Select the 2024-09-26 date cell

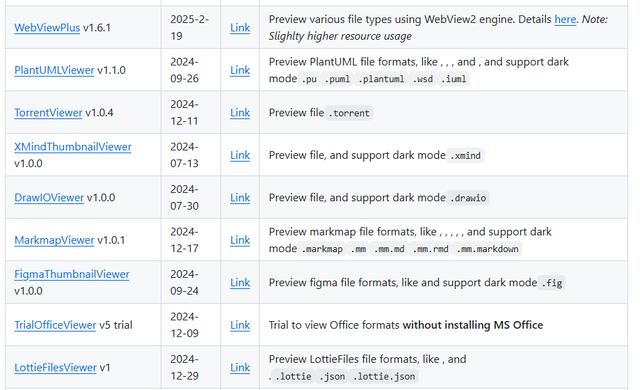click(x=191, y=70)
